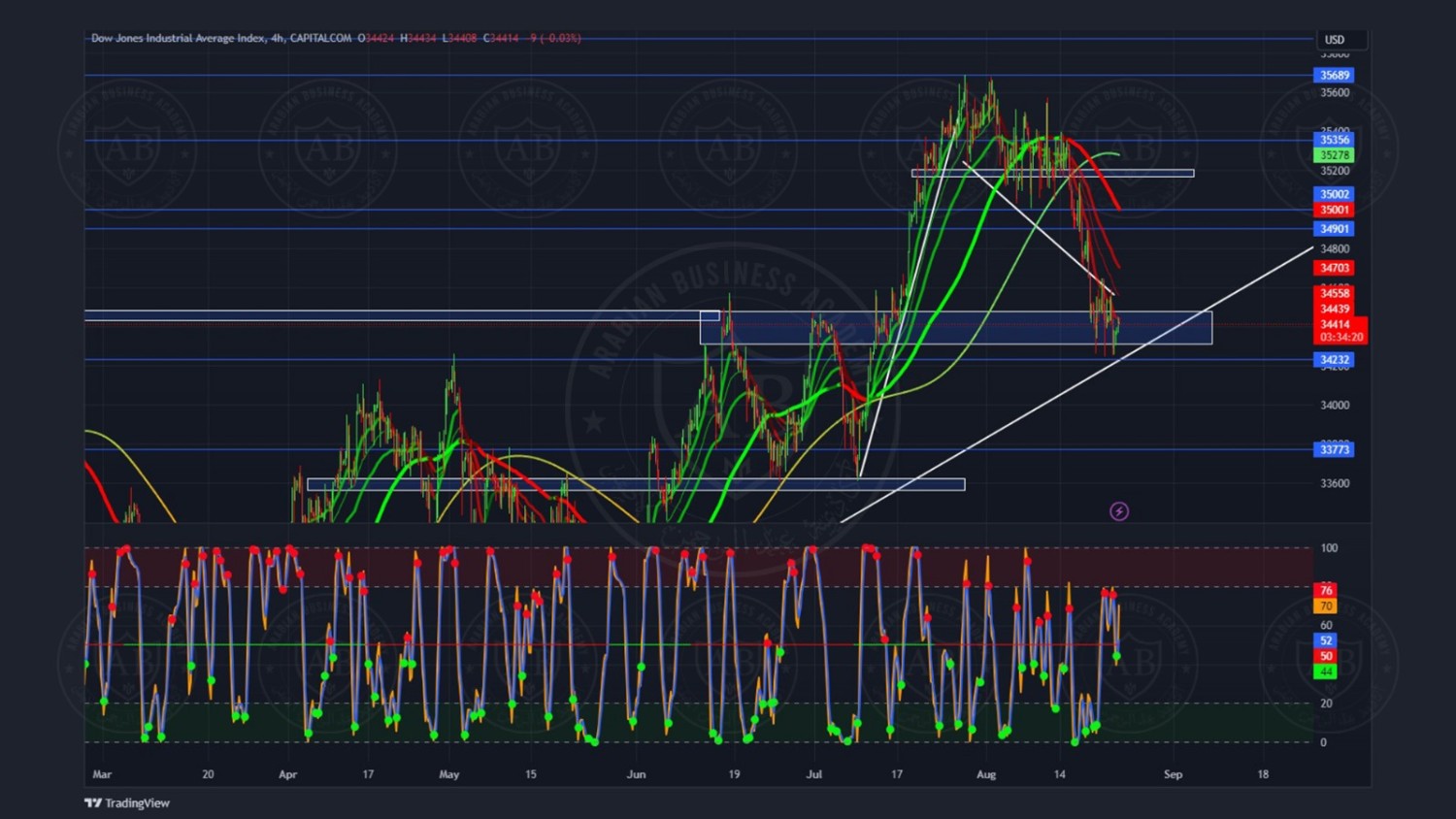Click the Sep label on time axis
This screenshot has height=819, width=1456.
[x=1173, y=774]
